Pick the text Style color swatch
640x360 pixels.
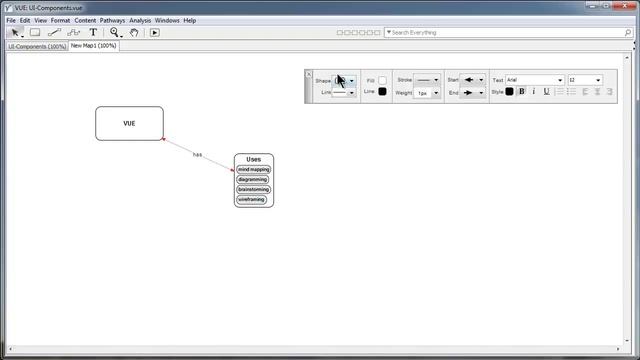509,91
